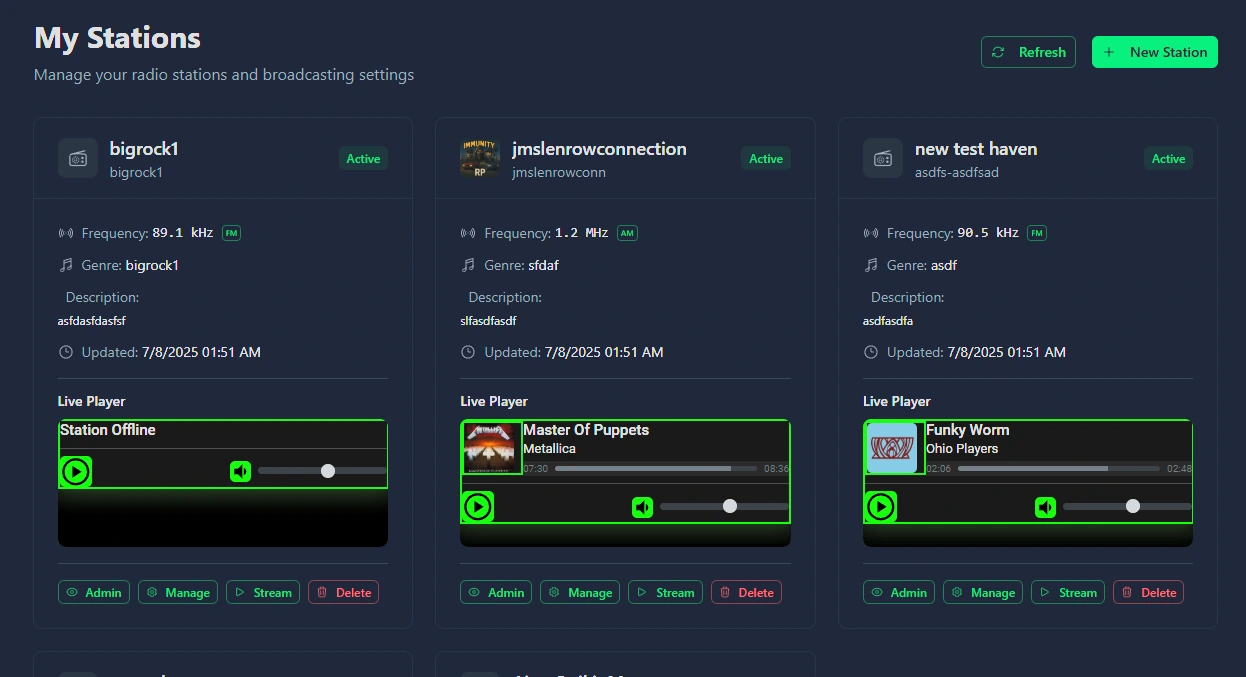Open Stream for jmslenrowconnection
The width and height of the screenshot is (1246, 677).
(665, 592)
